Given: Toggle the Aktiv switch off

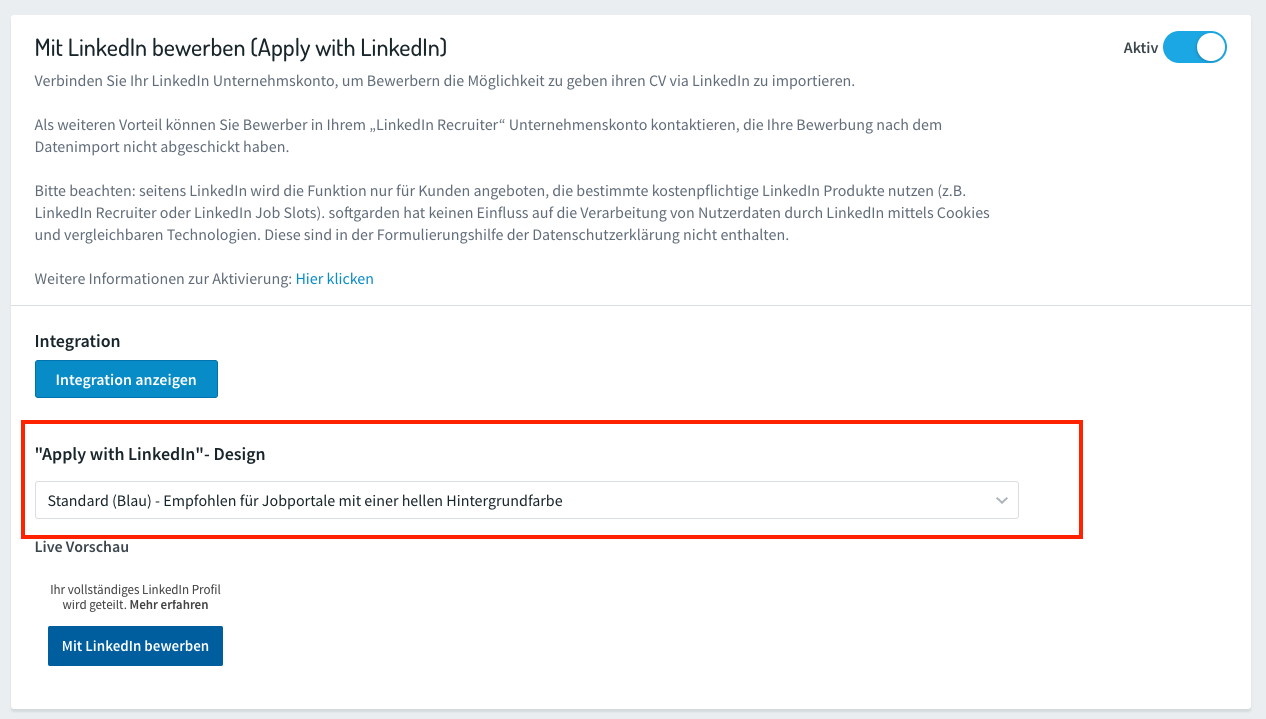Looking at the screenshot, I should (x=1194, y=47).
